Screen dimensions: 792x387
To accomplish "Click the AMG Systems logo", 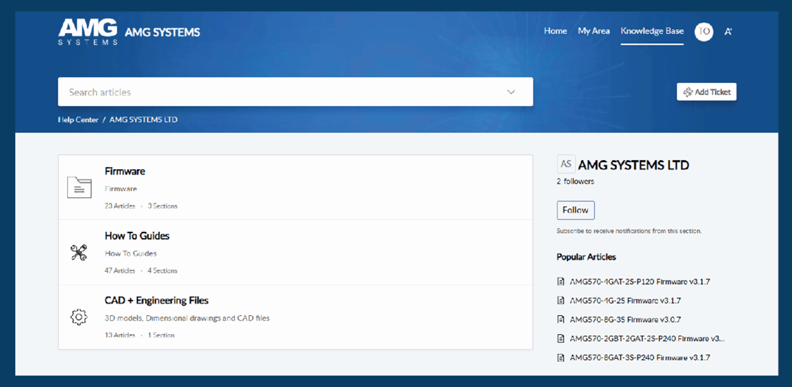I will click(x=88, y=32).
